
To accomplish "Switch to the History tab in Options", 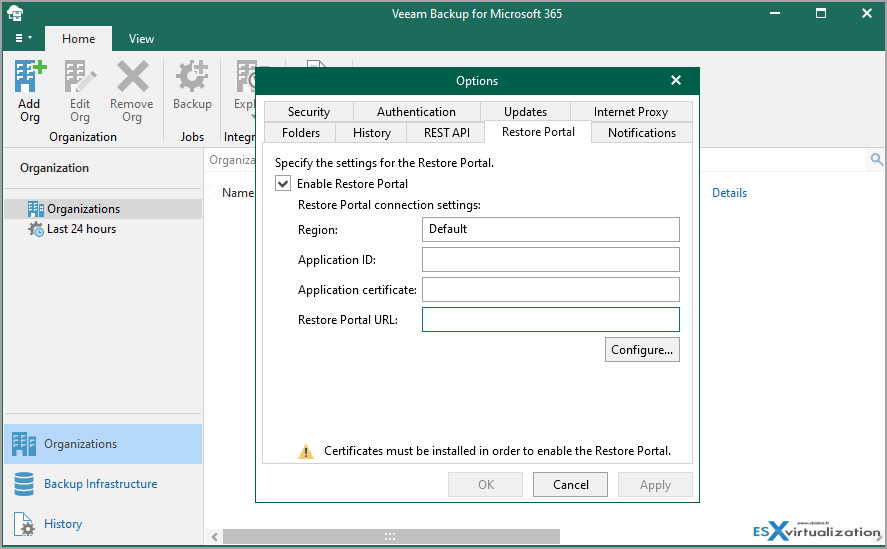I will point(372,132).
